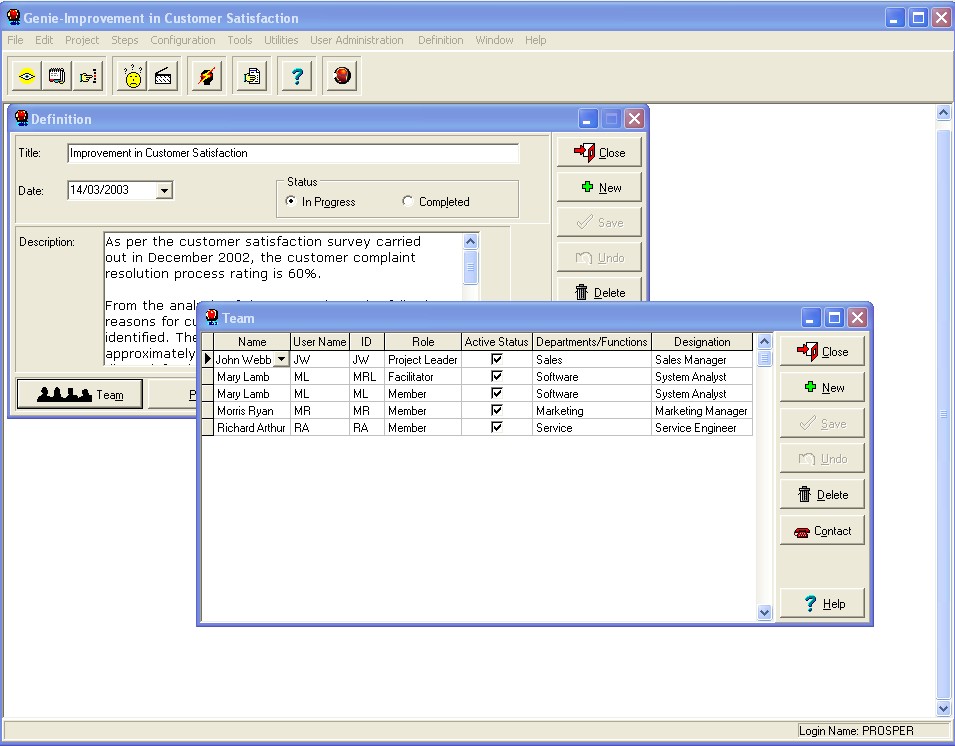Screen dimensions: 955x746
Task: Open the Date dropdown calendar arrow
Action: tap(164, 190)
